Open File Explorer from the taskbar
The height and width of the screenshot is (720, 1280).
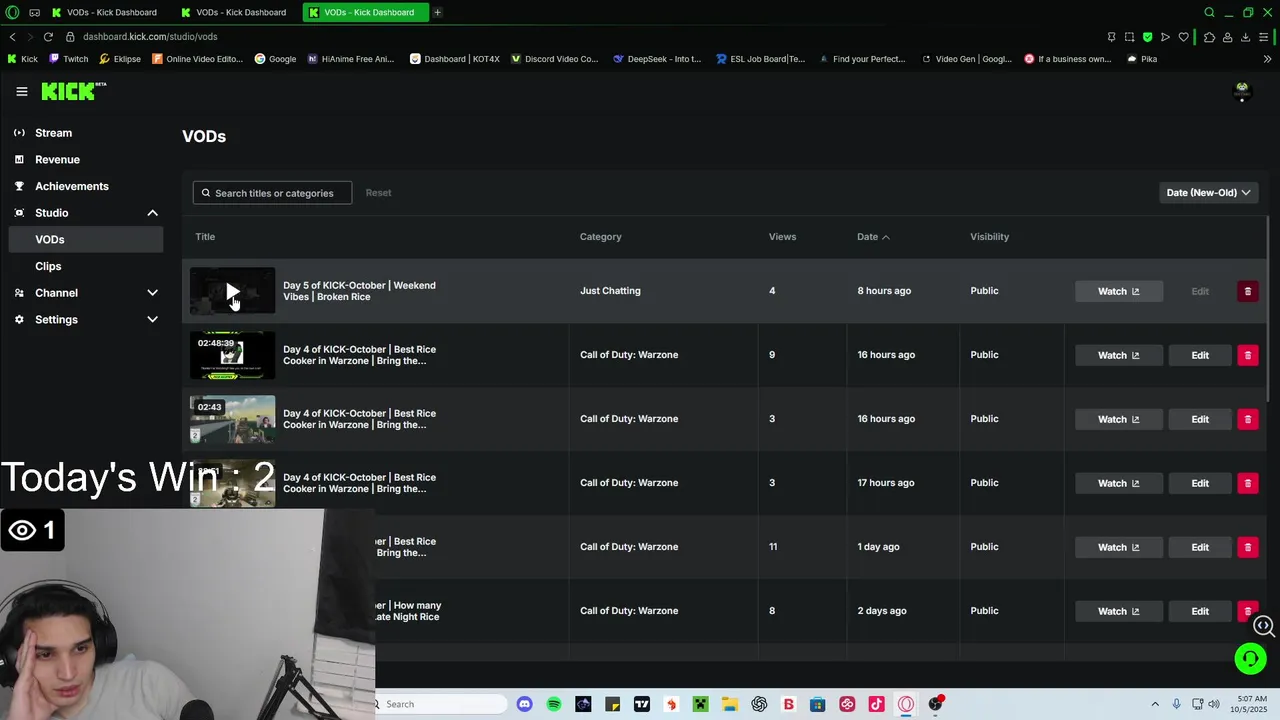pyautogui.click(x=730, y=704)
